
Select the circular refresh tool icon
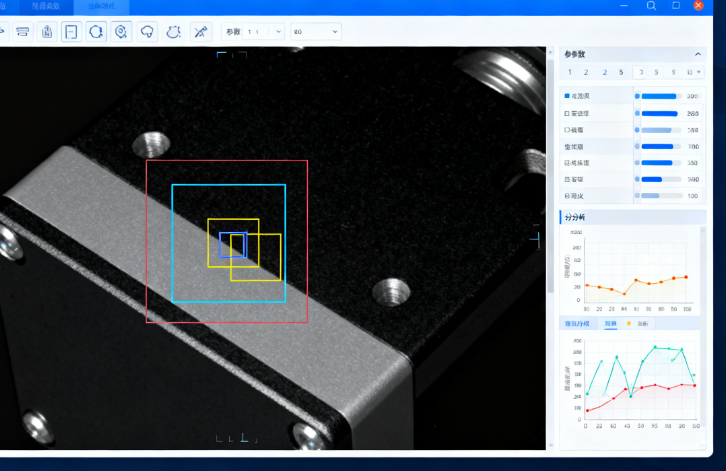pos(96,32)
